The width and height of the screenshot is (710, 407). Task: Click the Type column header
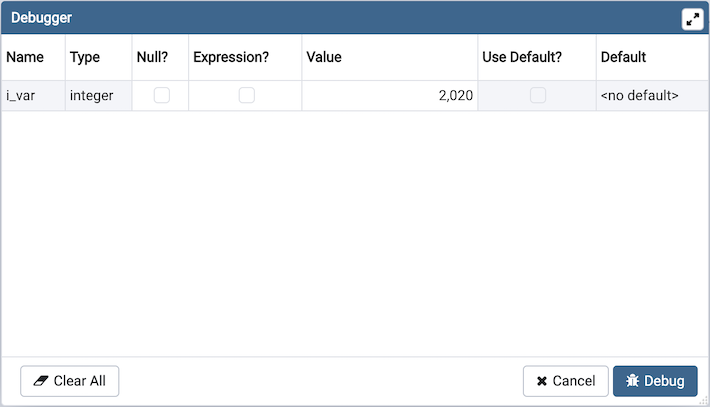[x=85, y=57]
